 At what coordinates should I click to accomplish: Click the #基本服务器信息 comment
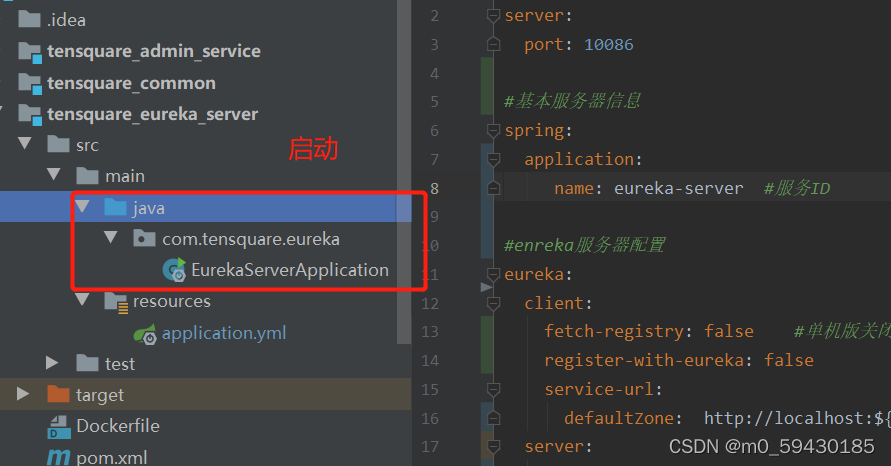(x=572, y=101)
